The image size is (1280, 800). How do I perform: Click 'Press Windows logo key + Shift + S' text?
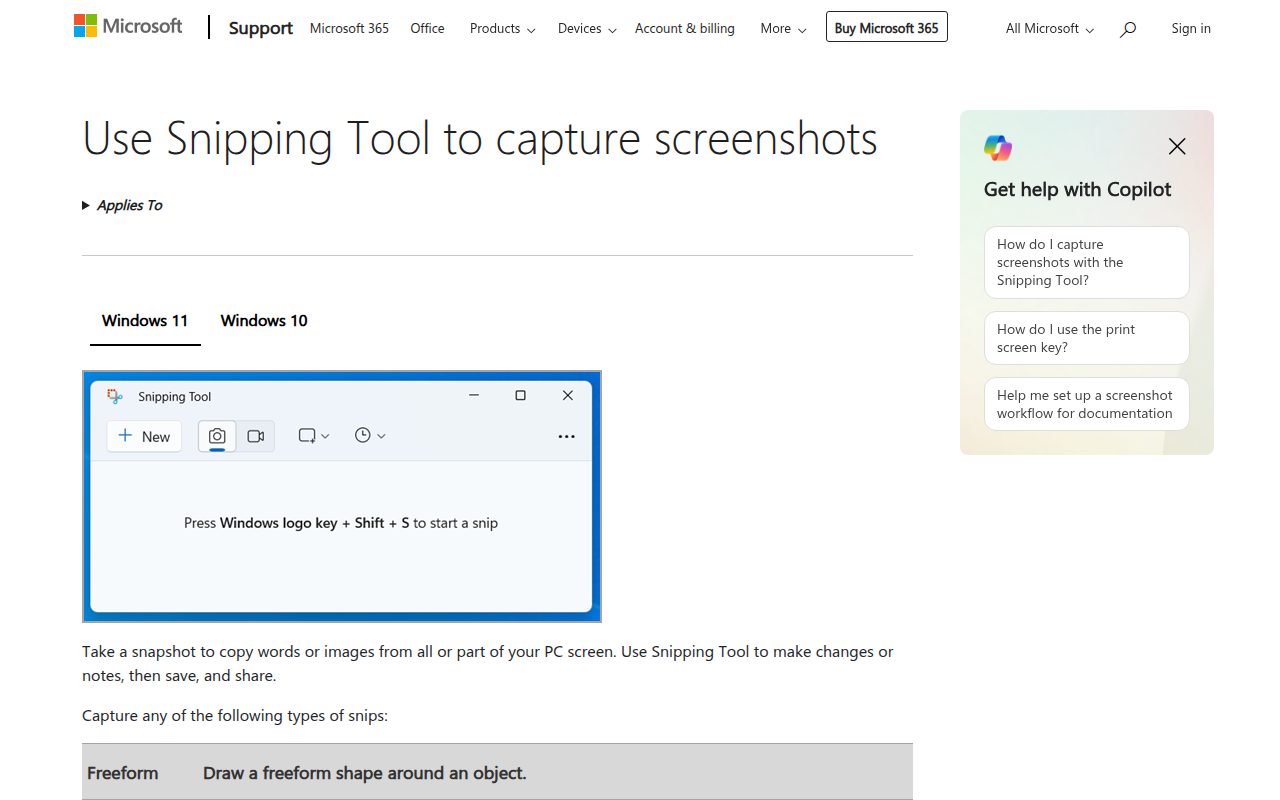341,523
